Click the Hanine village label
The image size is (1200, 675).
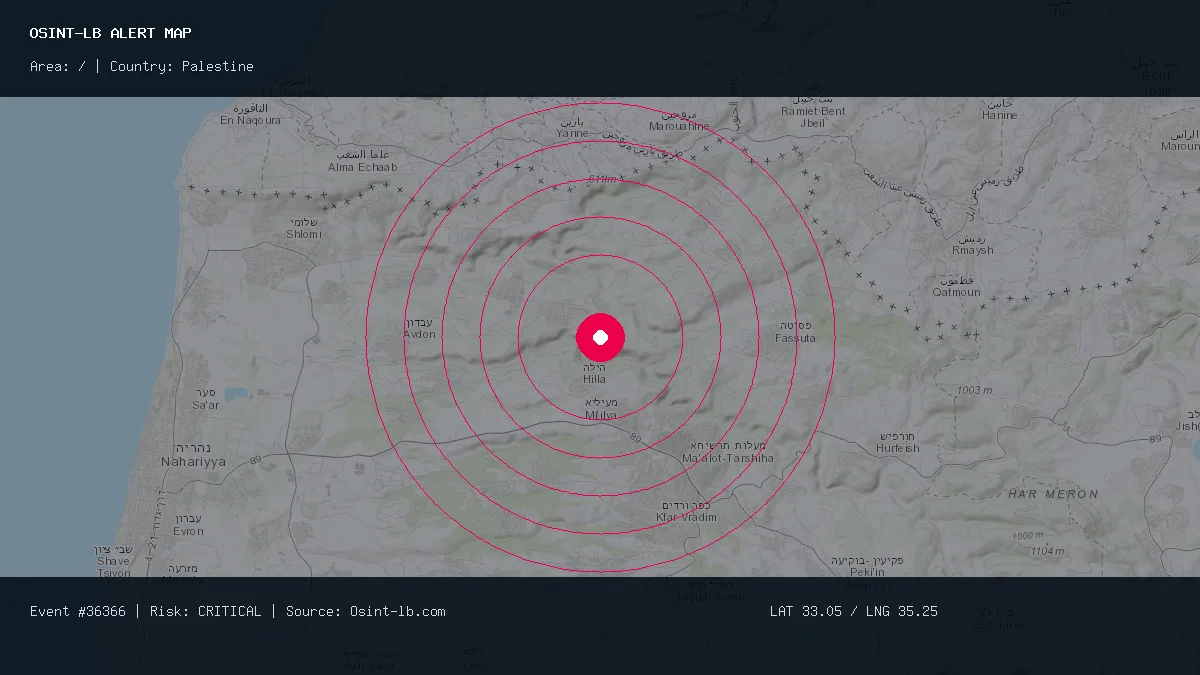click(999, 109)
